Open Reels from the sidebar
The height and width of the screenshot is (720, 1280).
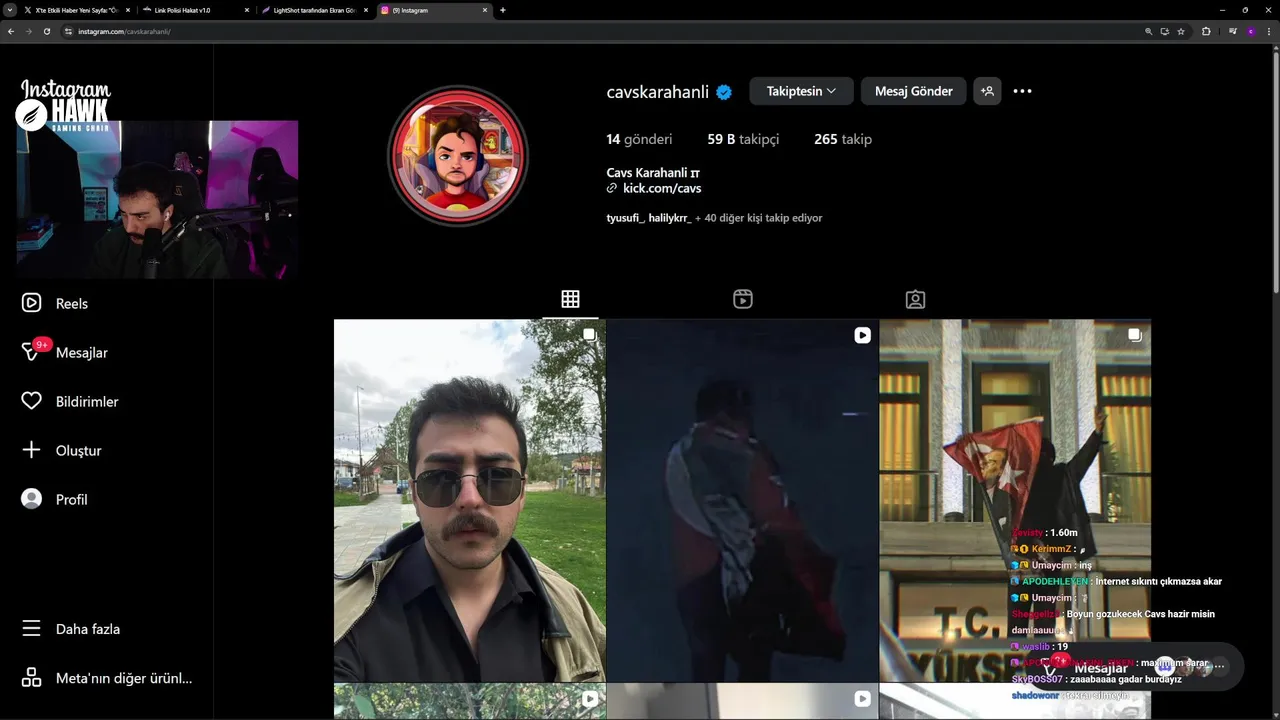pyautogui.click(x=55, y=303)
